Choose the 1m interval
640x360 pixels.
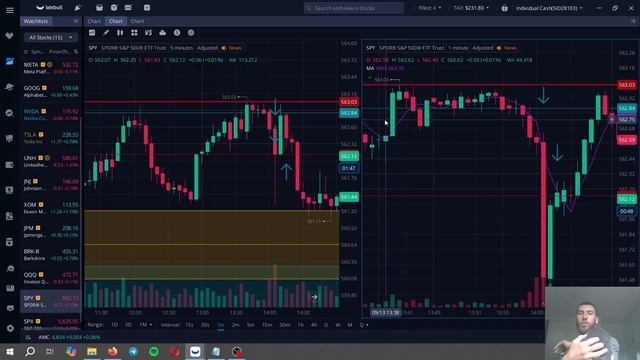(220, 325)
